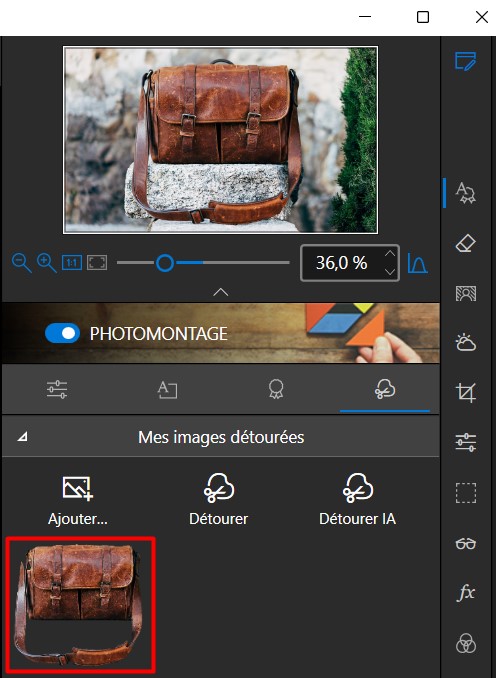Click the bag photo preview image
The image size is (496, 678).
pos(221,140)
